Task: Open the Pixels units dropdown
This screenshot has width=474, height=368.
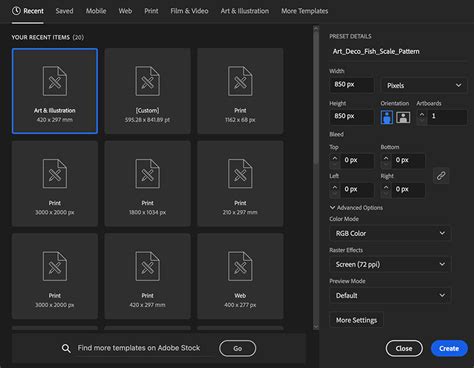Action: coord(424,85)
